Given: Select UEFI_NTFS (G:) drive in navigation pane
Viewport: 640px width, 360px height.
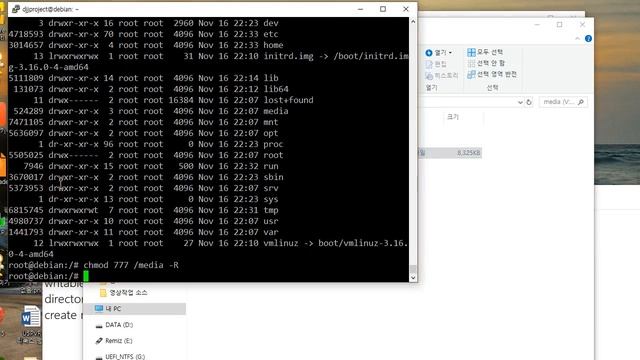Looking at the screenshot, I should (124, 356).
